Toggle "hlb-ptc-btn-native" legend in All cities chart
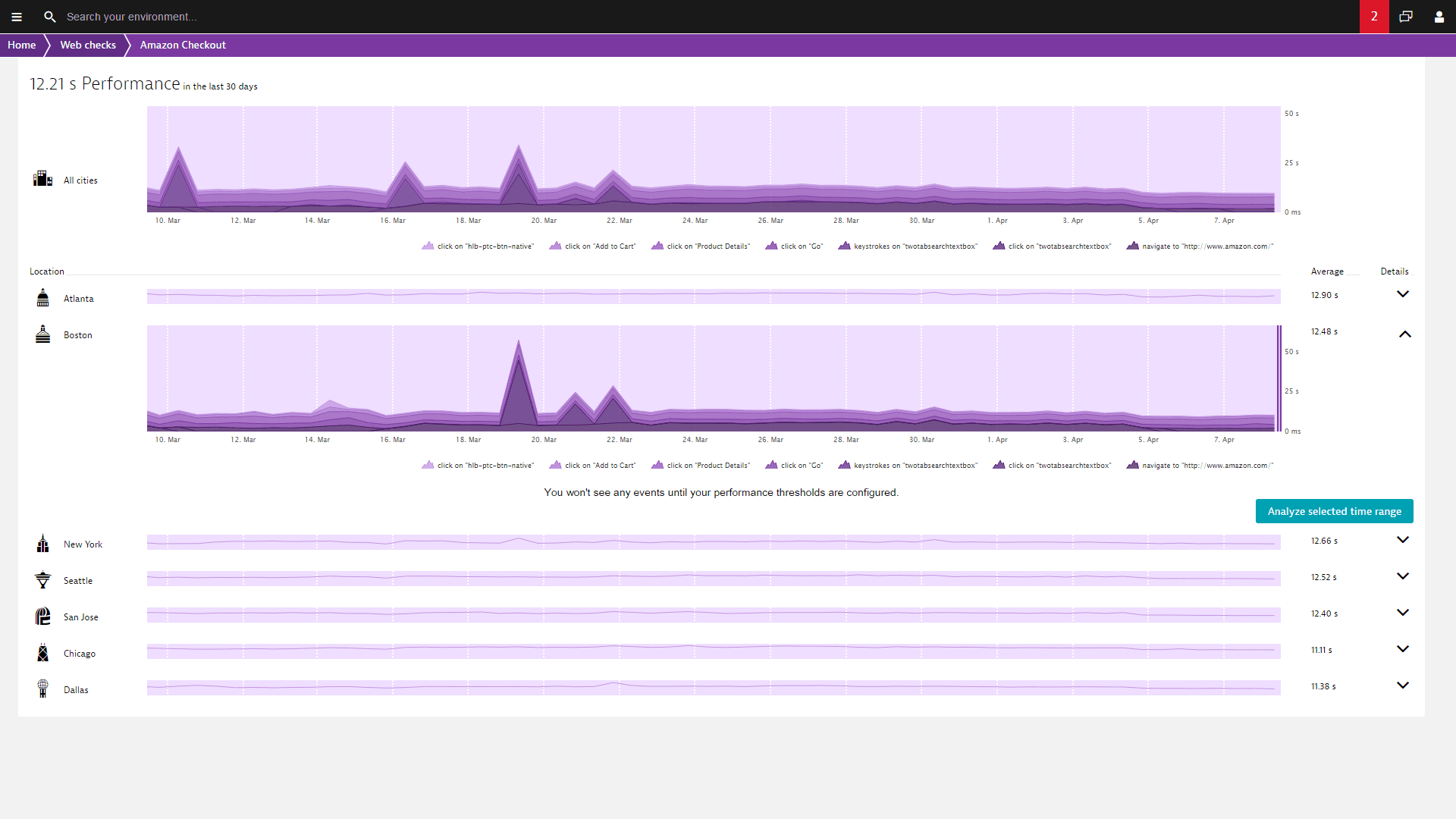 [x=478, y=246]
